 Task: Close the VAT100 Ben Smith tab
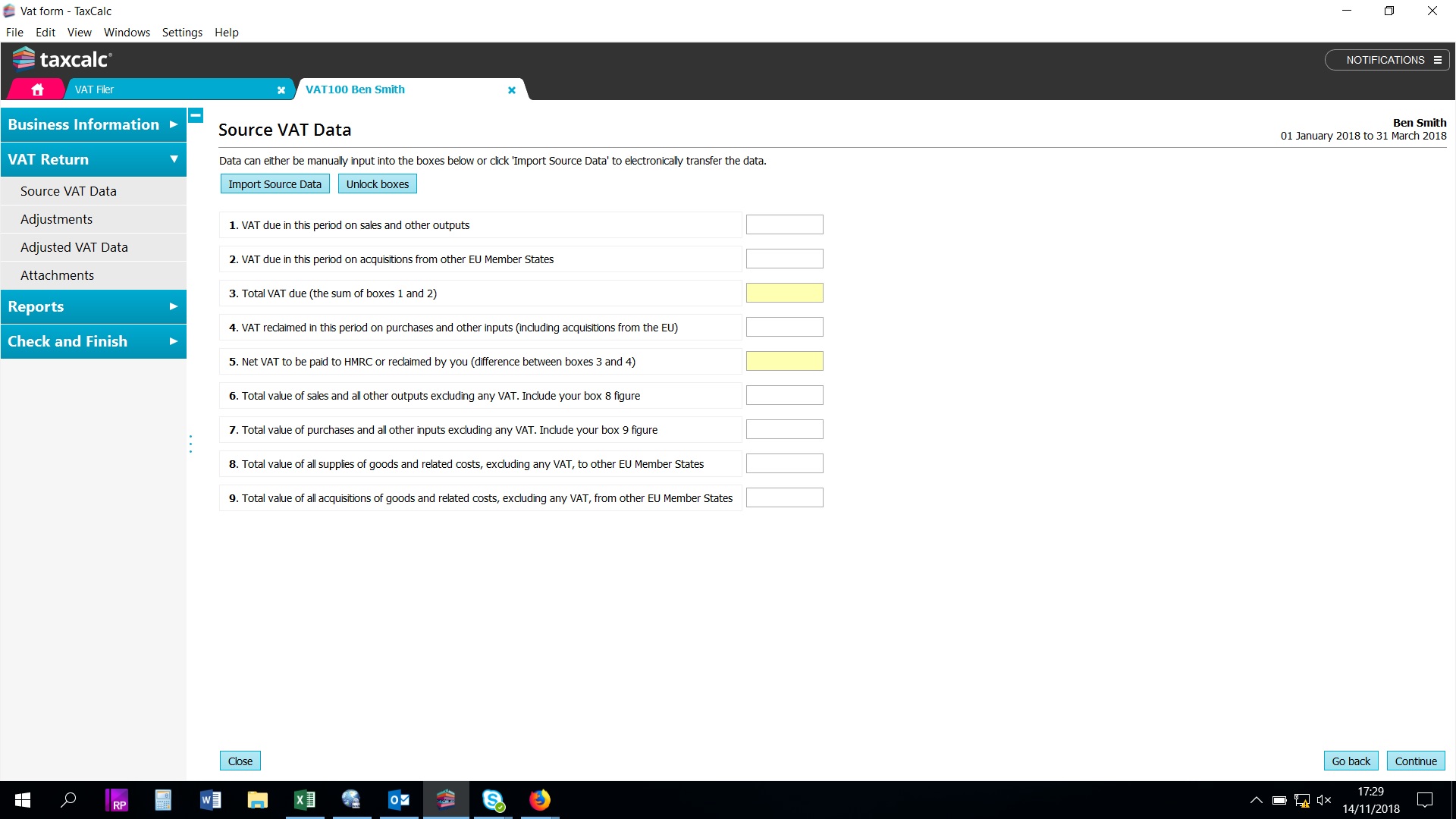click(512, 89)
